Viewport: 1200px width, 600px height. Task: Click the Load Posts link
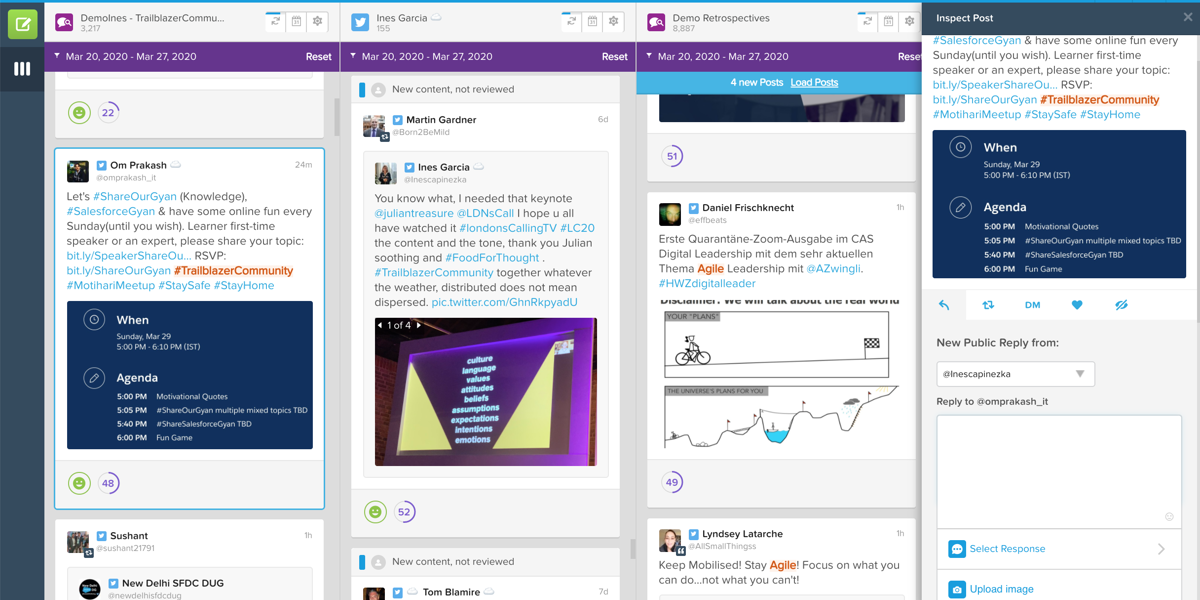coord(814,82)
